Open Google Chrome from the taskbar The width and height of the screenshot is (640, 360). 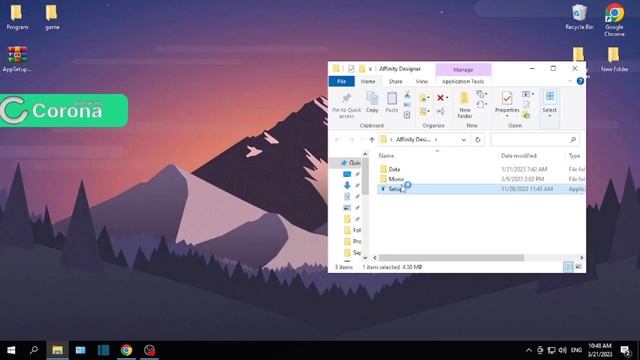[127, 350]
